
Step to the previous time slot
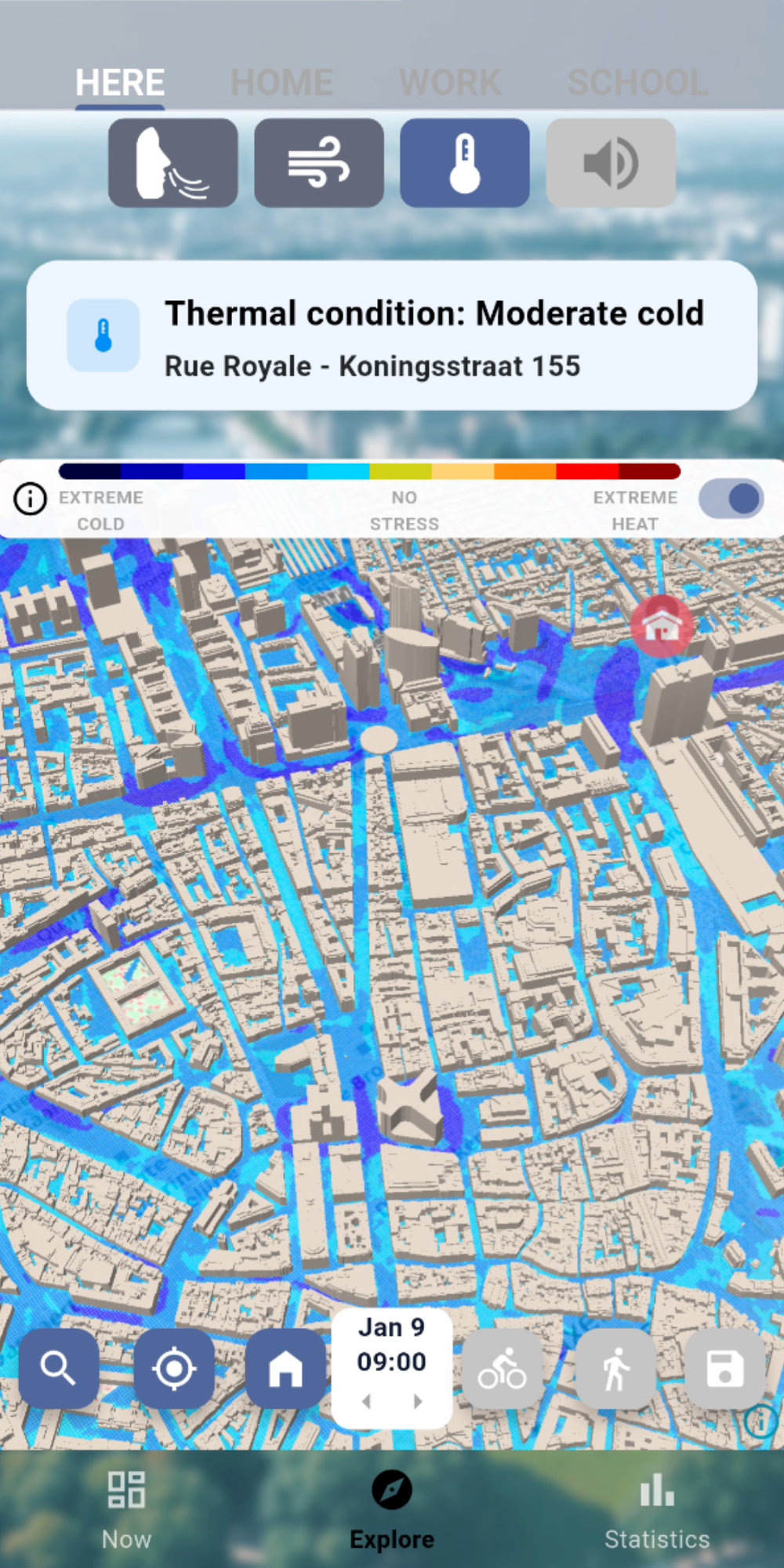tap(366, 1401)
